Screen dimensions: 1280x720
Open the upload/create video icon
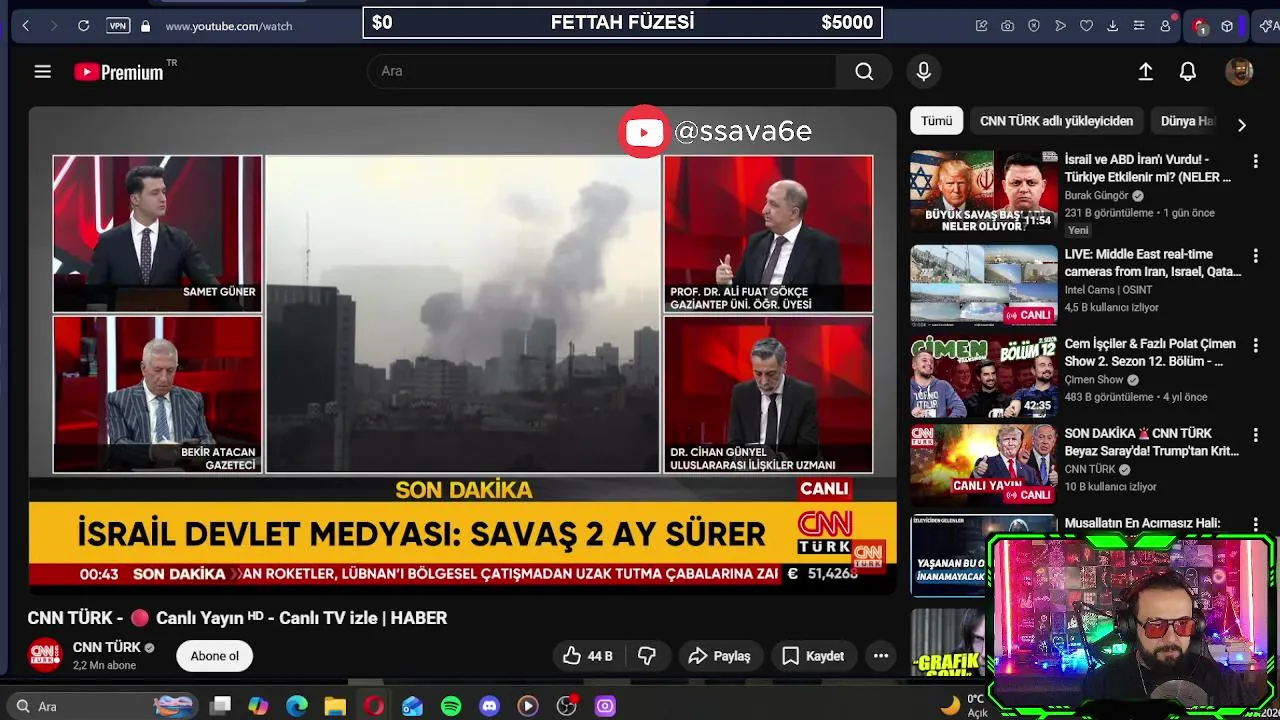(1146, 71)
